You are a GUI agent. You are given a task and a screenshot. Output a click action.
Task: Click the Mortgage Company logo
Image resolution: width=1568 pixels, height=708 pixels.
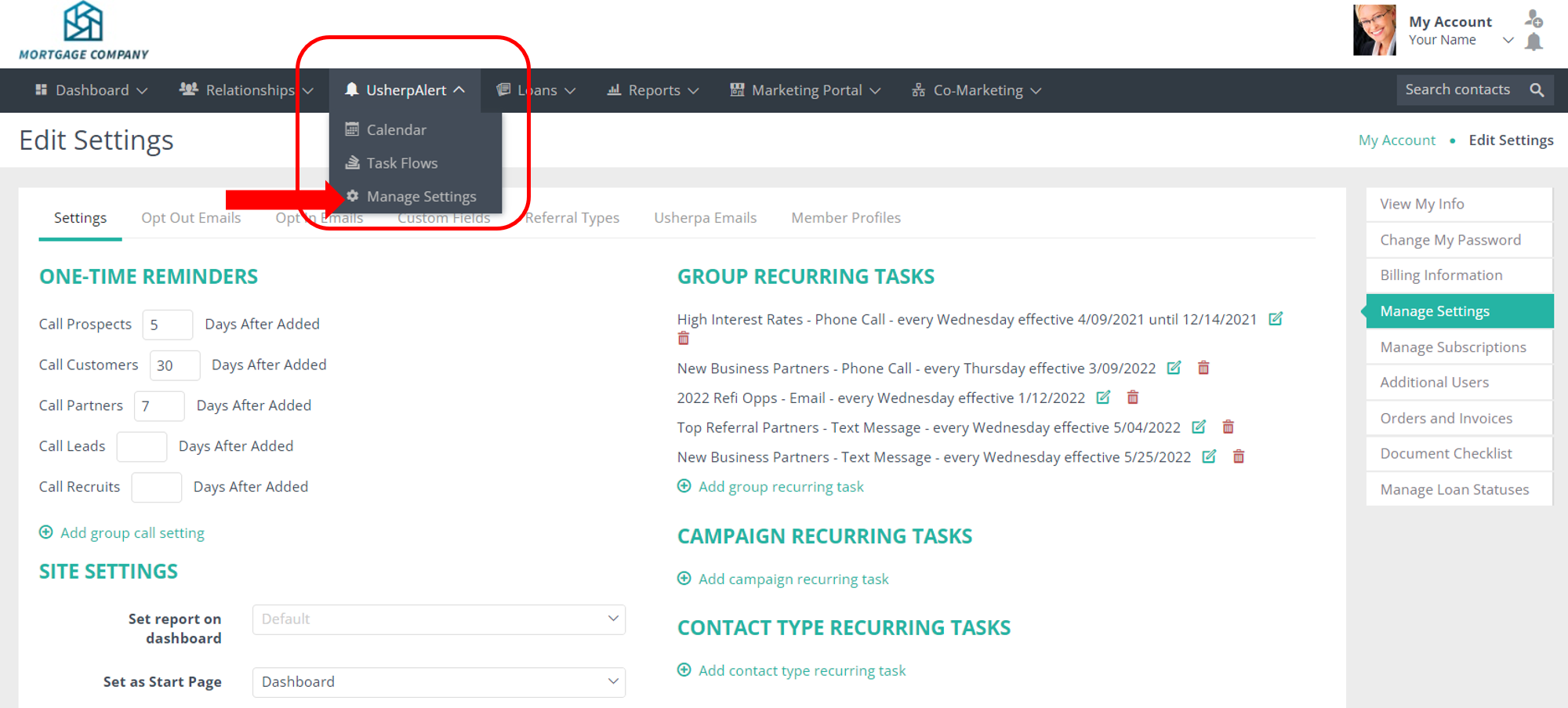(x=82, y=31)
